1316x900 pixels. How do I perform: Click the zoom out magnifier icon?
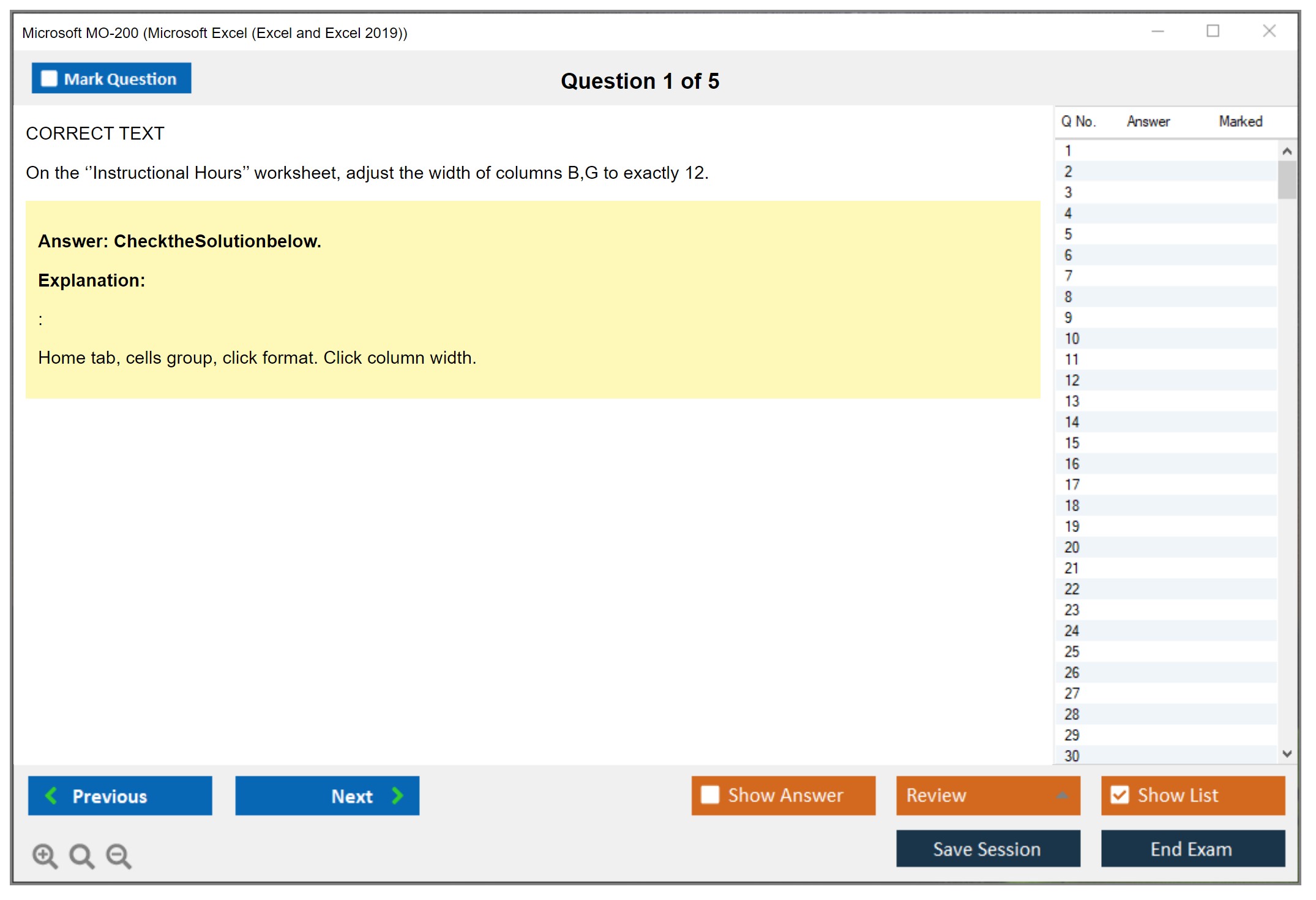pos(118,855)
